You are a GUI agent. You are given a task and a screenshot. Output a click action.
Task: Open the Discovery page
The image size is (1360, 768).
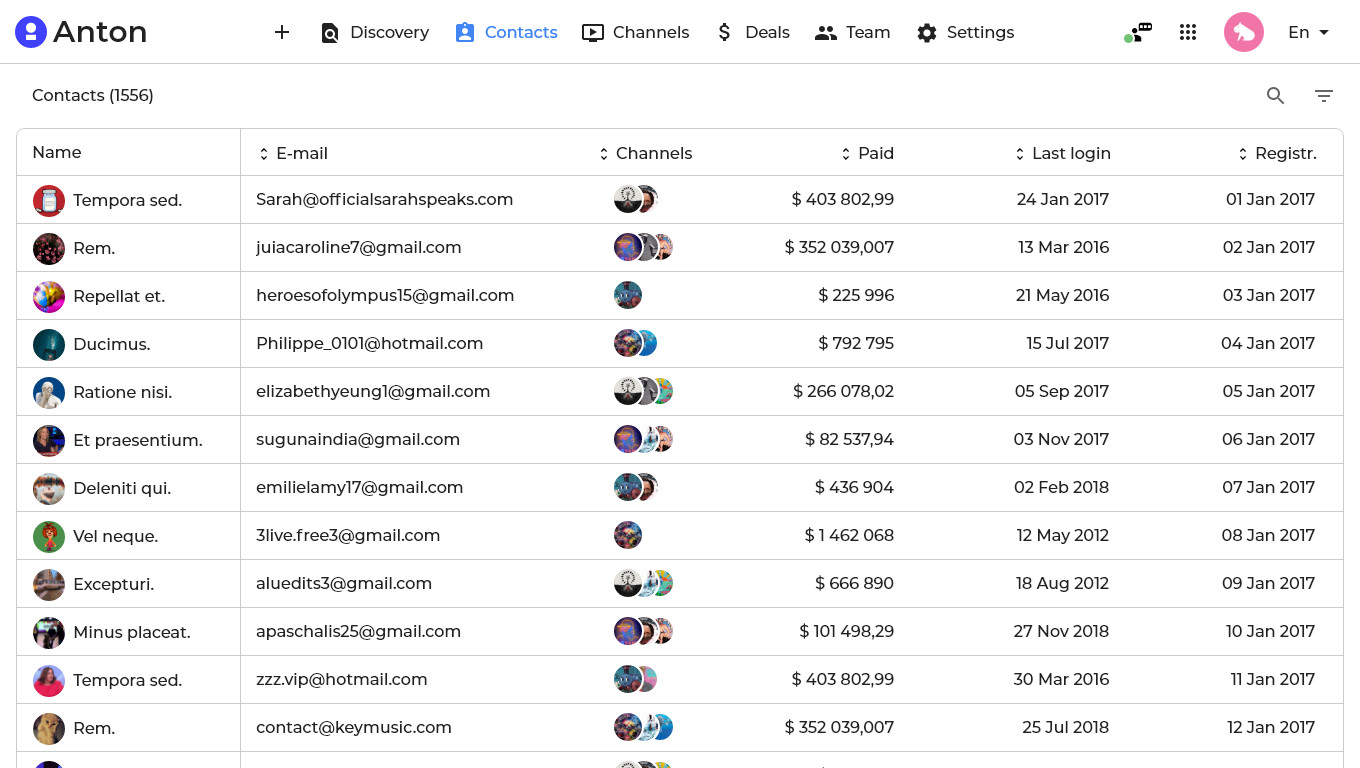coord(375,32)
